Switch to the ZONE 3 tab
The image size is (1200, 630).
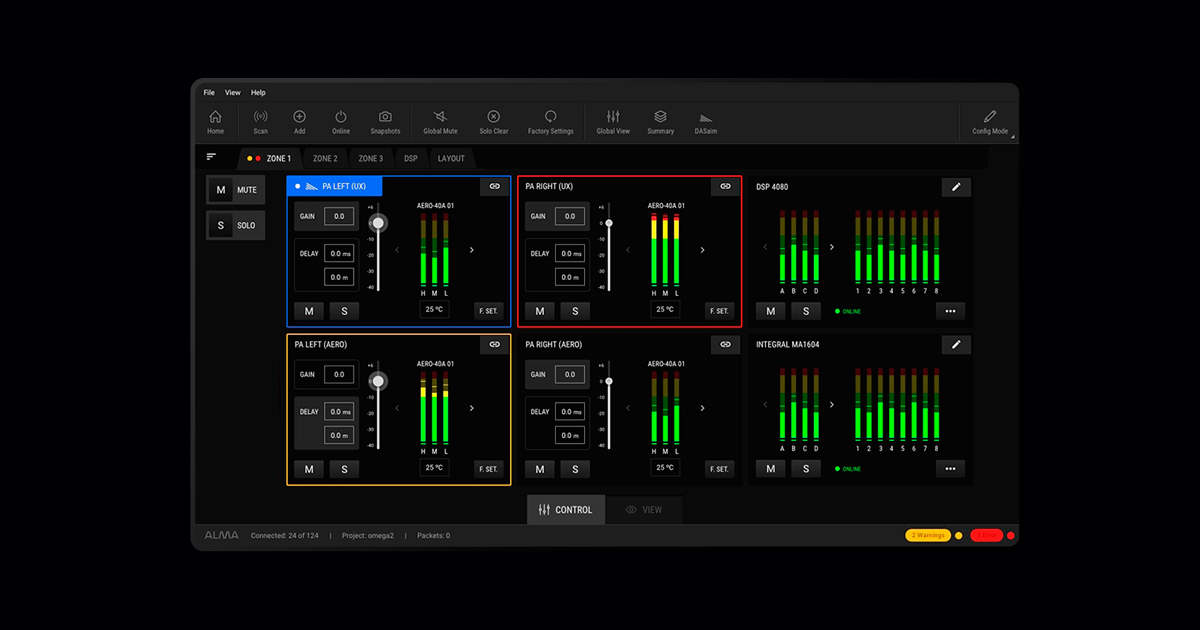(x=371, y=158)
